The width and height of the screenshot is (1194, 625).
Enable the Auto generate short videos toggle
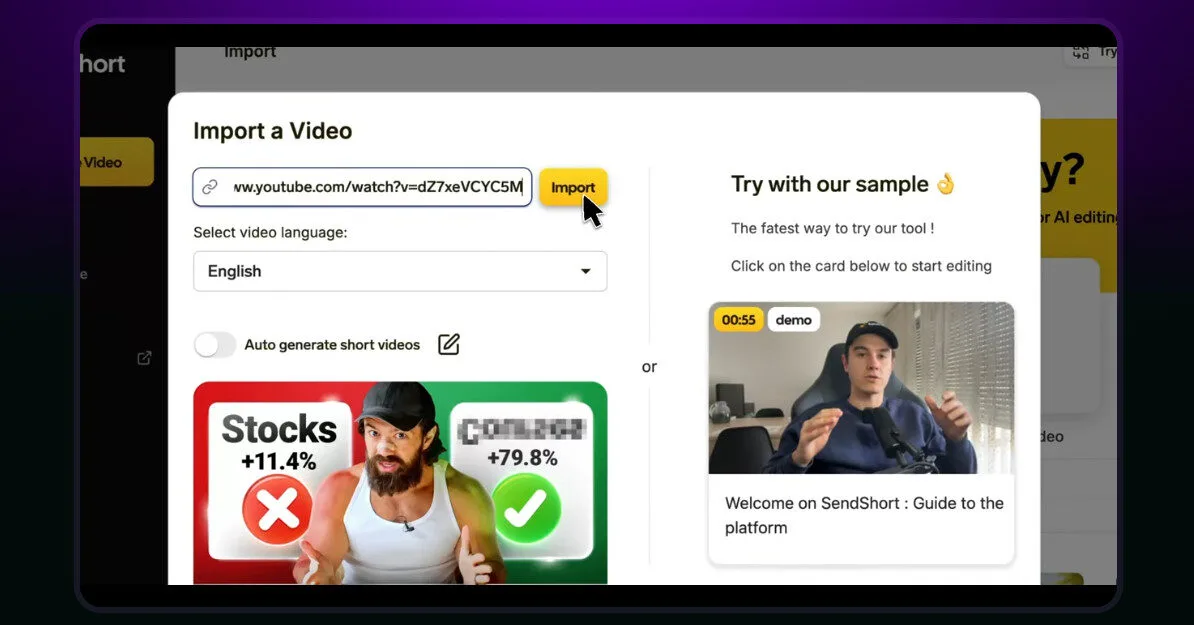[x=214, y=344]
